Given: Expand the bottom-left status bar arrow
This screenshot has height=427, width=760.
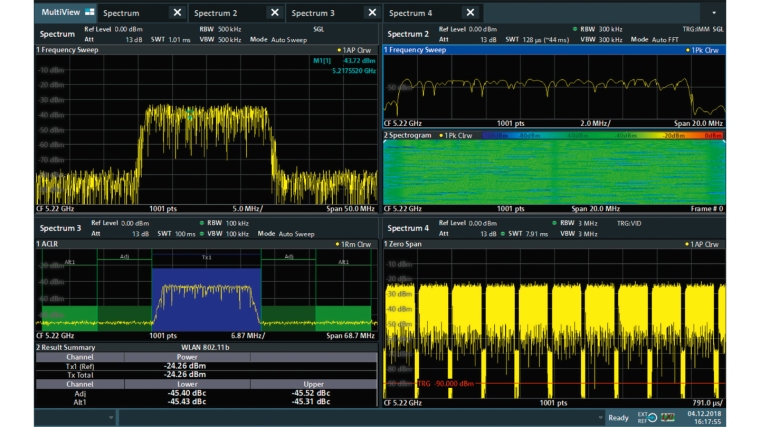Looking at the screenshot, I should [x=111, y=417].
